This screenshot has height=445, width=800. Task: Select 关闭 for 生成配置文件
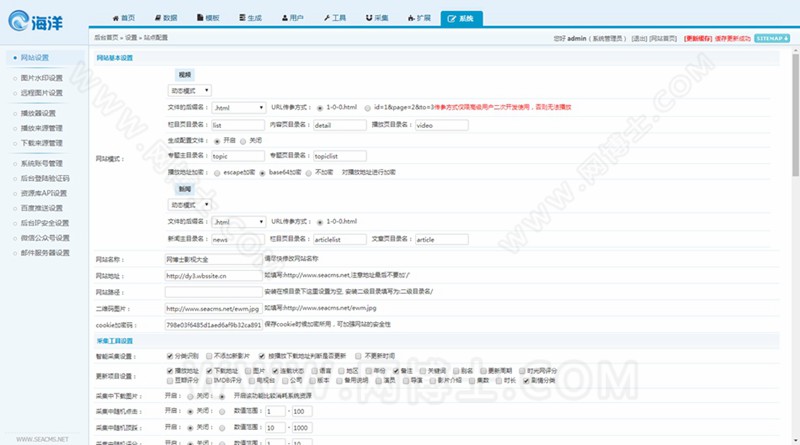click(x=243, y=141)
